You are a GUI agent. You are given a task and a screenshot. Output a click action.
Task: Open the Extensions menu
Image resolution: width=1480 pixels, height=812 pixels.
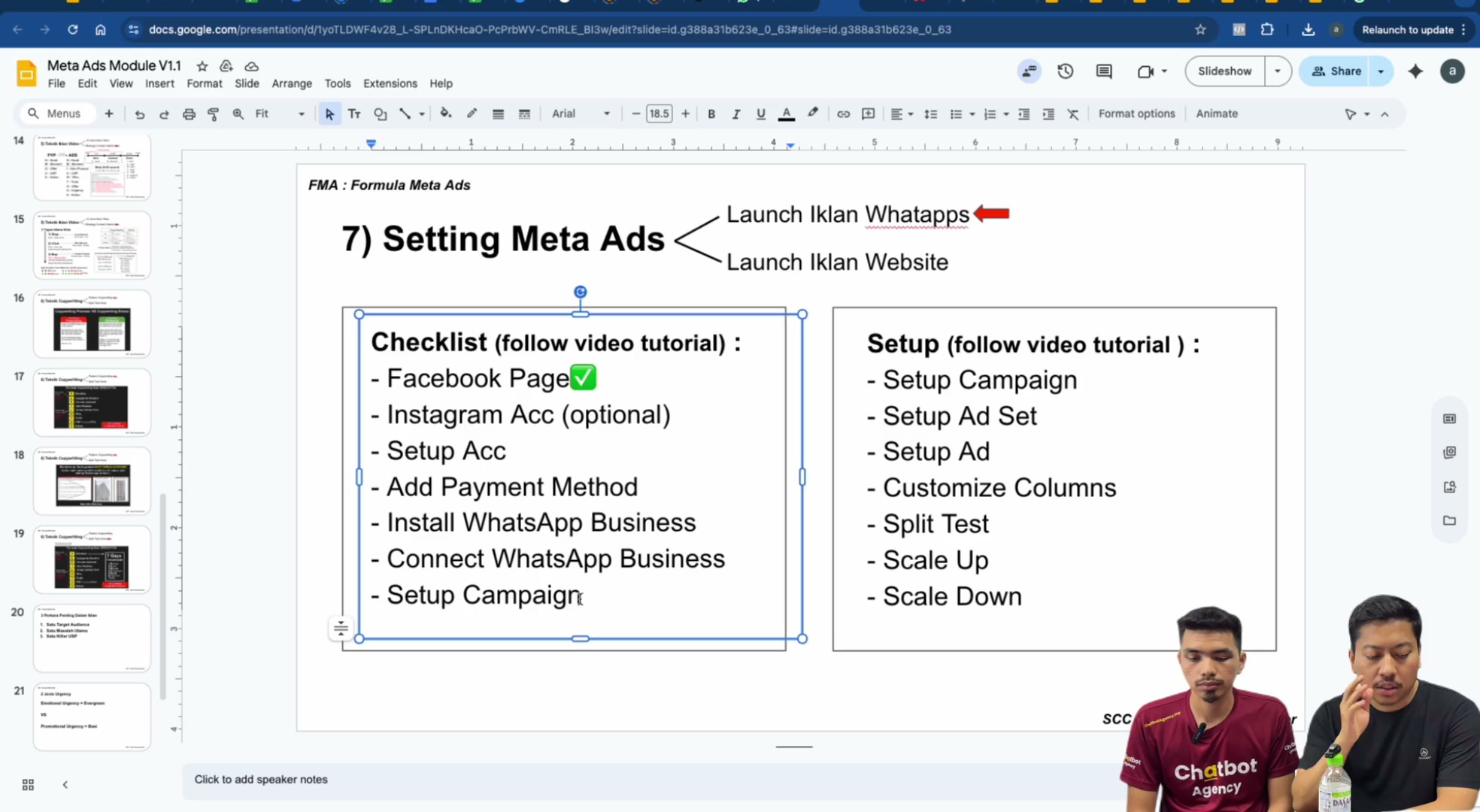coord(390,83)
